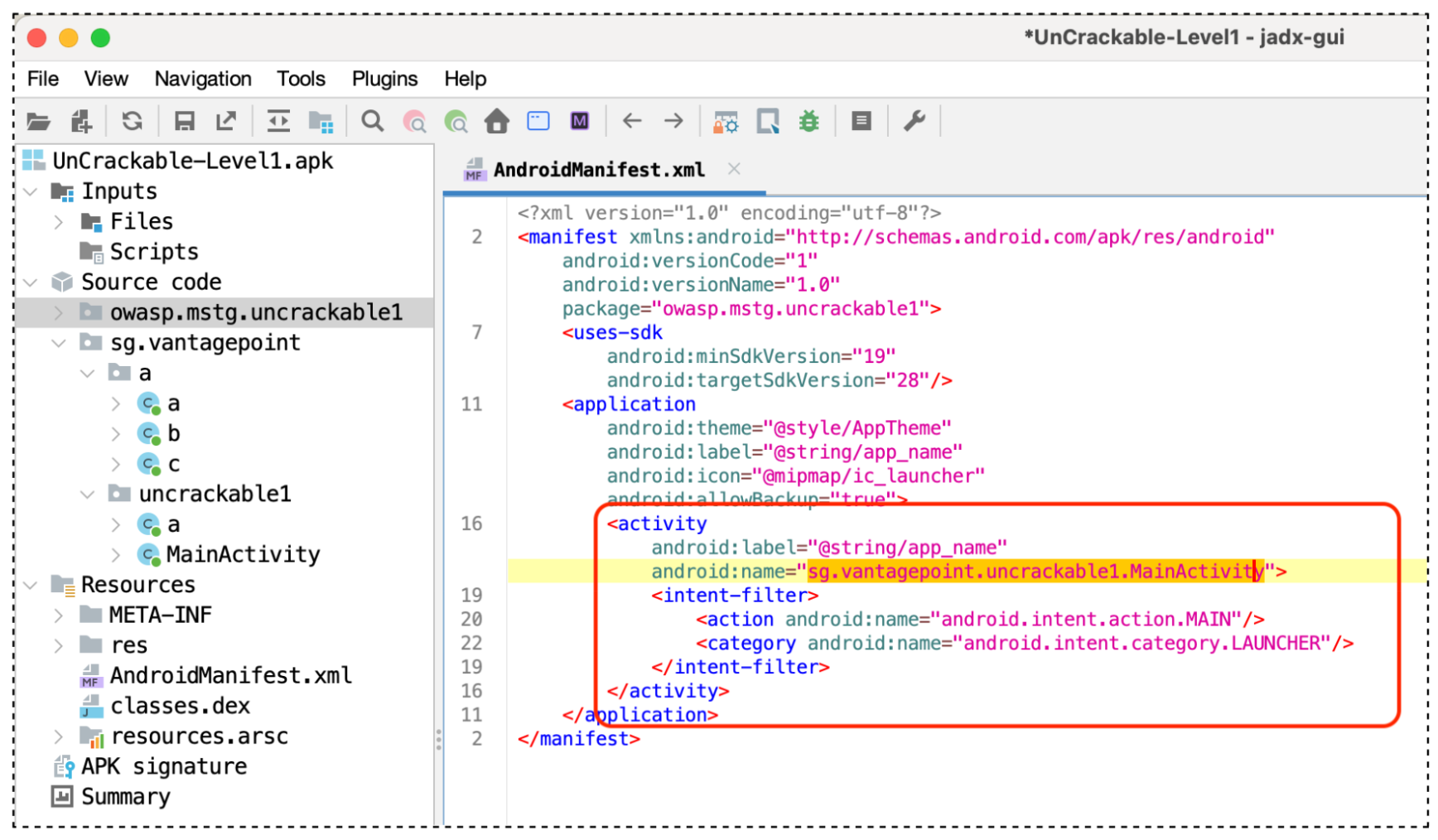This screenshot has width=1438, height=840.
Task: Expand the META-INF folder
Action: (58, 616)
